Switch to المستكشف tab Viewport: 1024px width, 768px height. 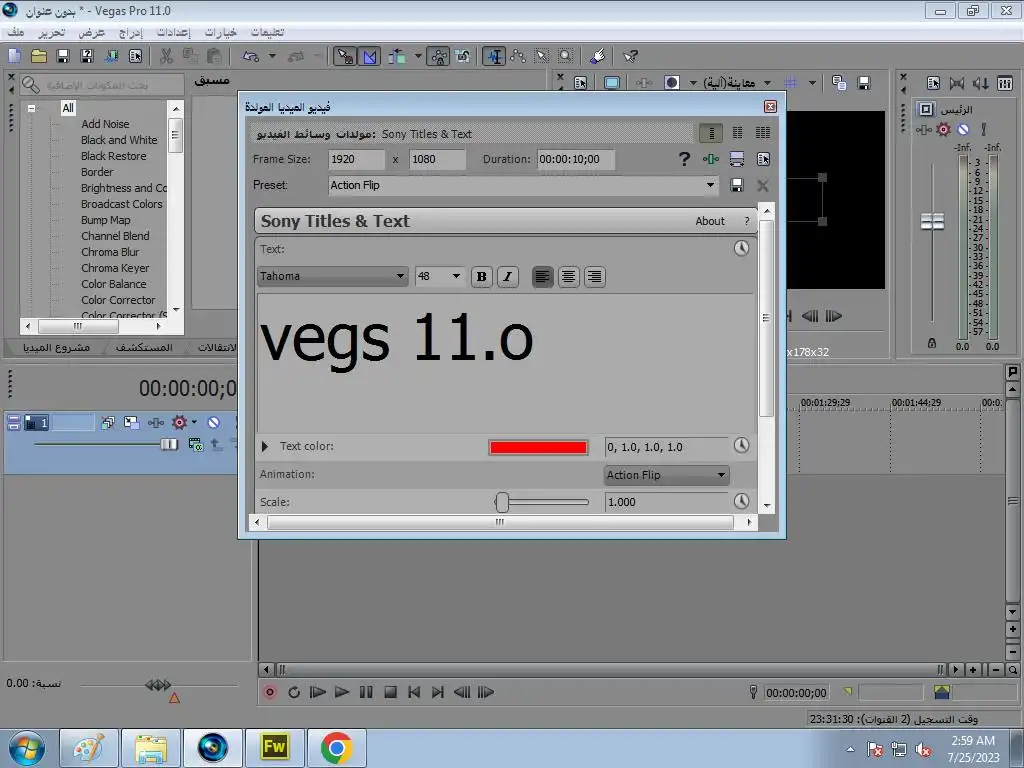point(144,347)
